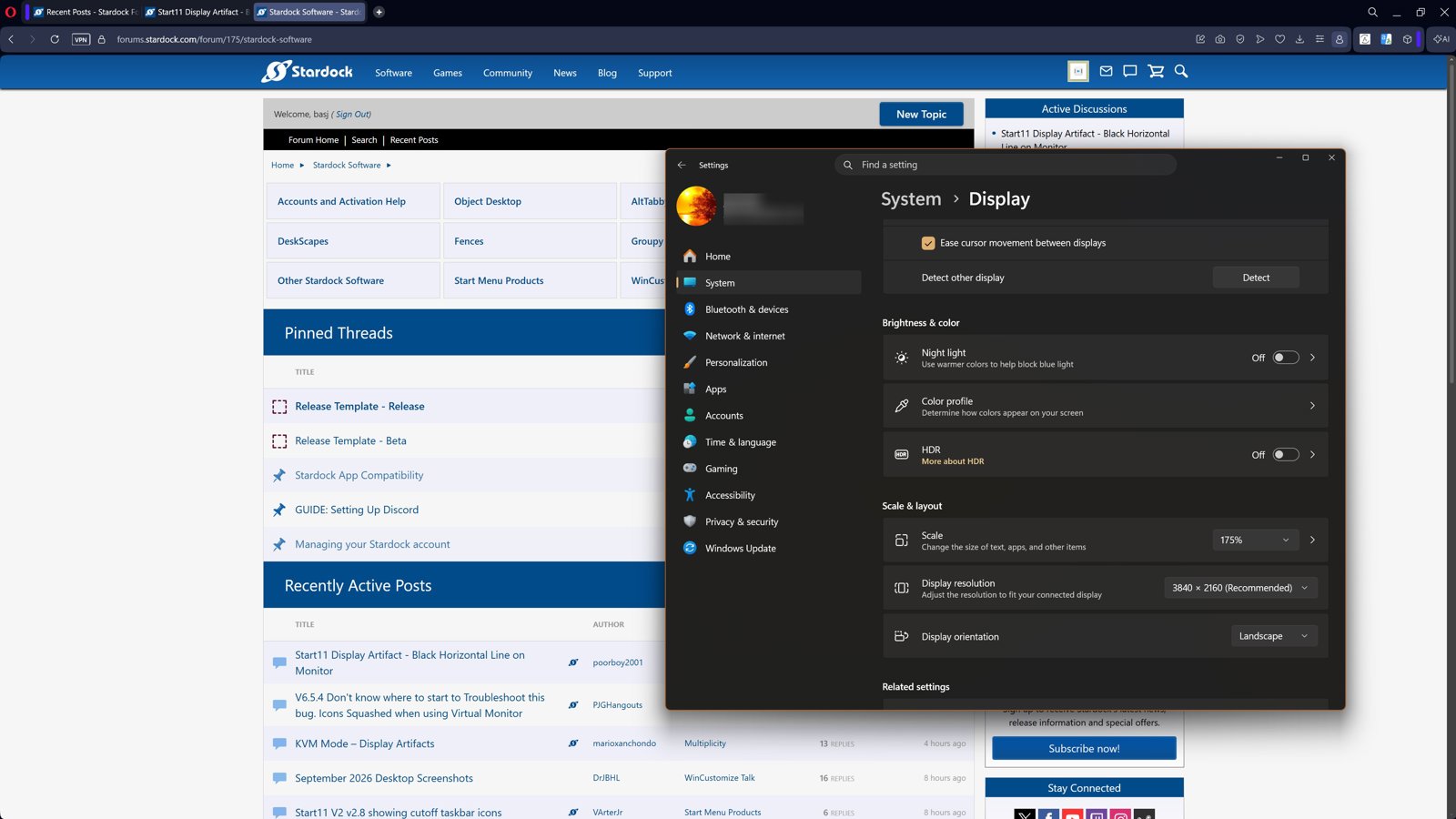The height and width of the screenshot is (819, 1456).
Task: Open the Display orientation Landscape dropdown
Action: (1274, 636)
